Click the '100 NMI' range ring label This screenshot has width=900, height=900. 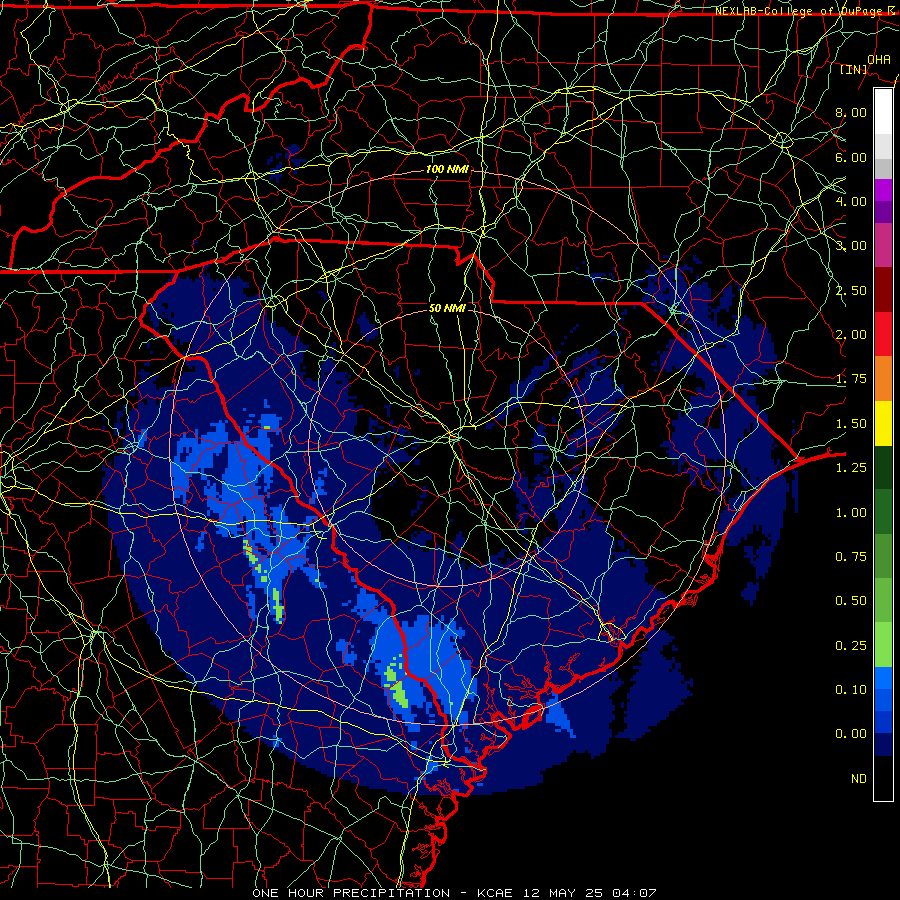[x=447, y=169]
